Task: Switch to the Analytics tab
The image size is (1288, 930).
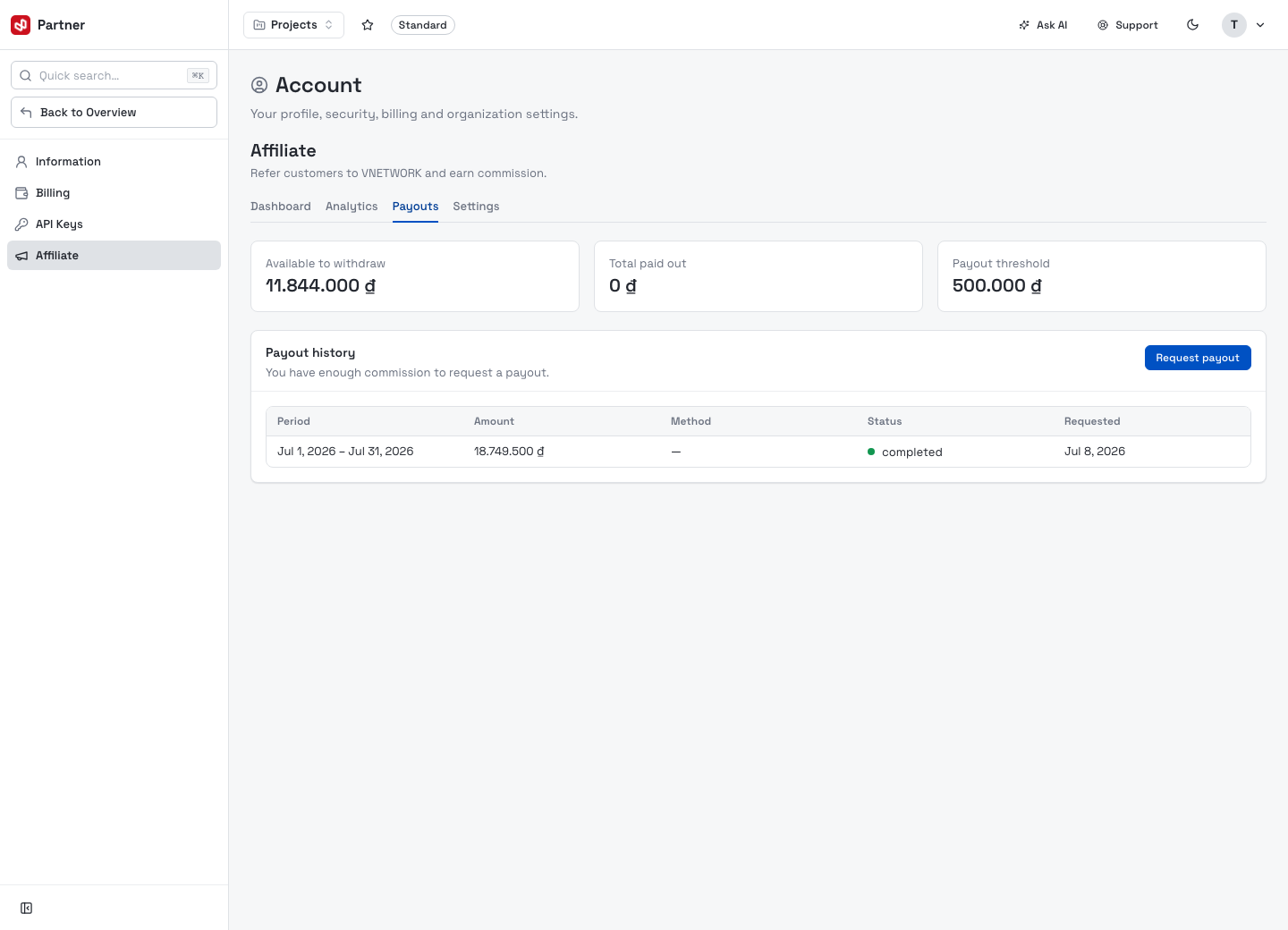Action: (x=352, y=207)
